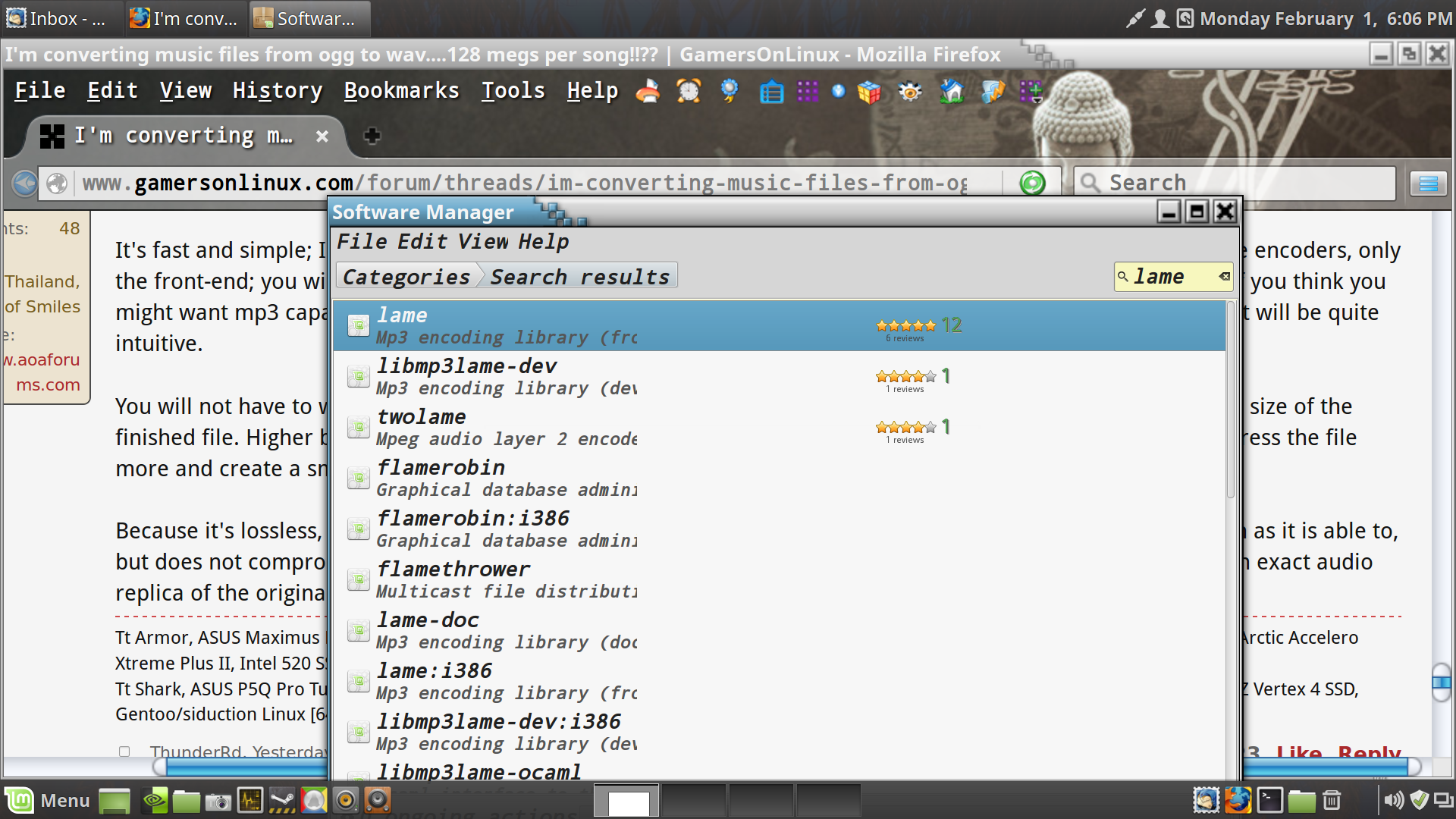Open the Firefox hamburger menu button
Screen dimensions: 1456x819
click(1428, 183)
